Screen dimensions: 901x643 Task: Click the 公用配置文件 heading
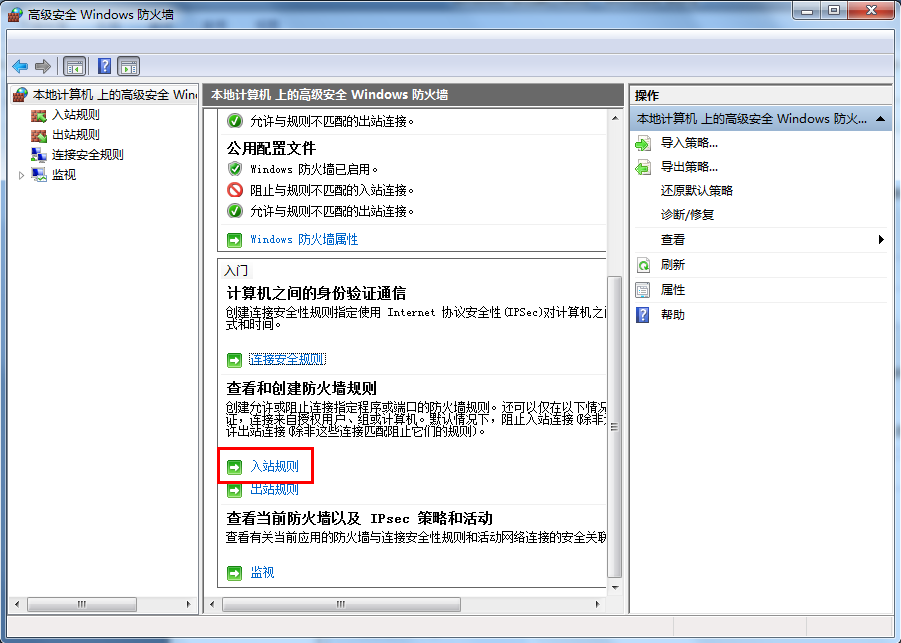271,148
